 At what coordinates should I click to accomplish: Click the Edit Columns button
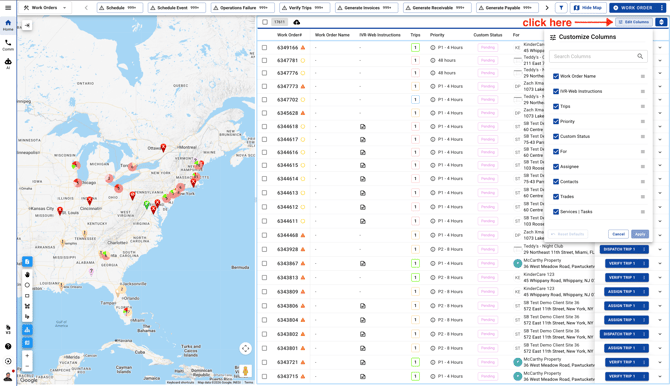pyautogui.click(x=634, y=22)
